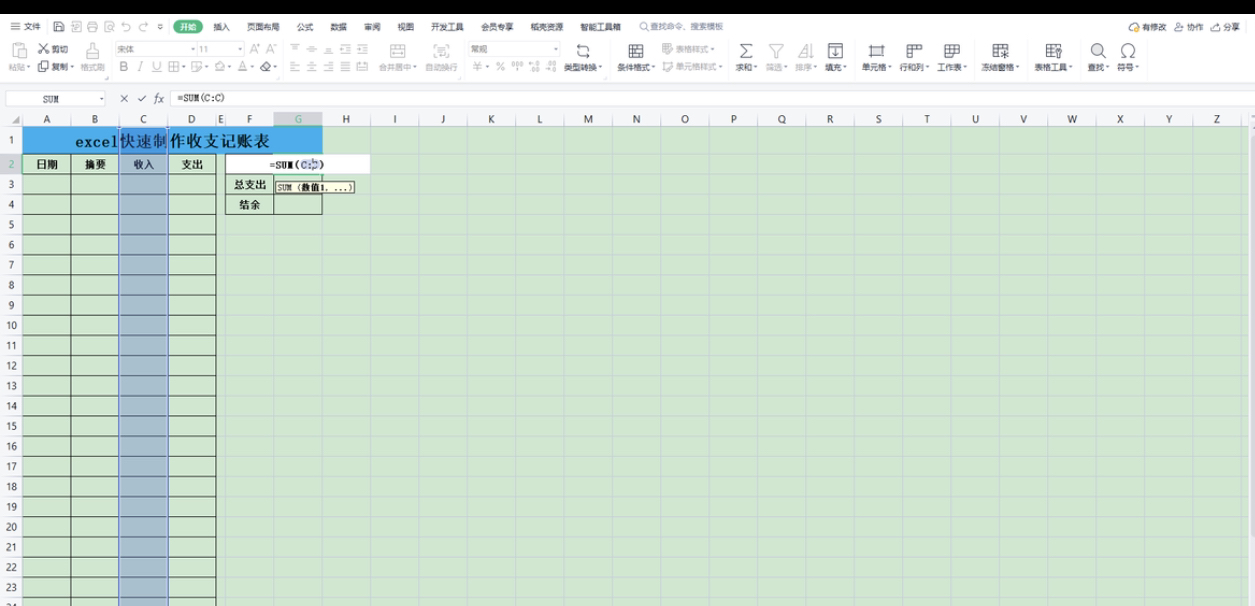Click the Print Preview icon
The image size is (1255, 606).
click(109, 27)
